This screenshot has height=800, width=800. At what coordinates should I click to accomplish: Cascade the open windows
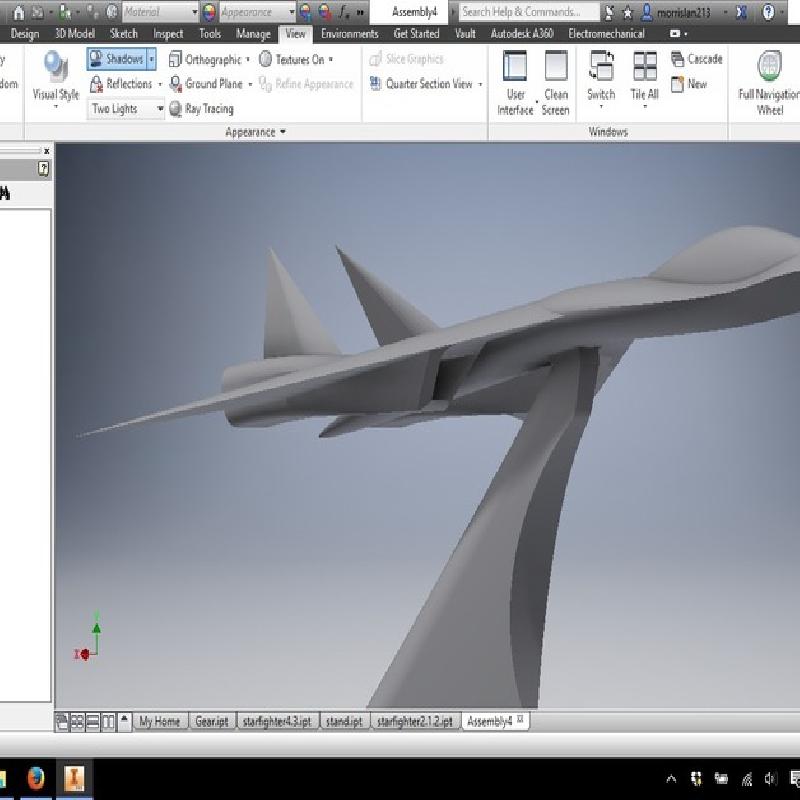coord(697,59)
